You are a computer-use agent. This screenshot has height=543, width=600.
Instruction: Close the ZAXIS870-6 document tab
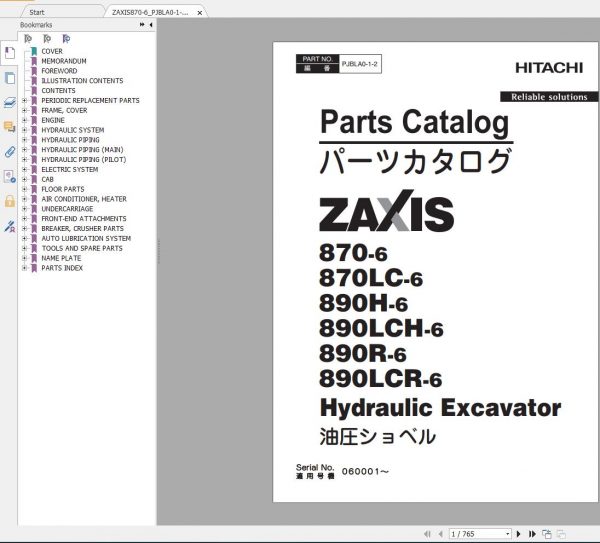click(x=199, y=13)
